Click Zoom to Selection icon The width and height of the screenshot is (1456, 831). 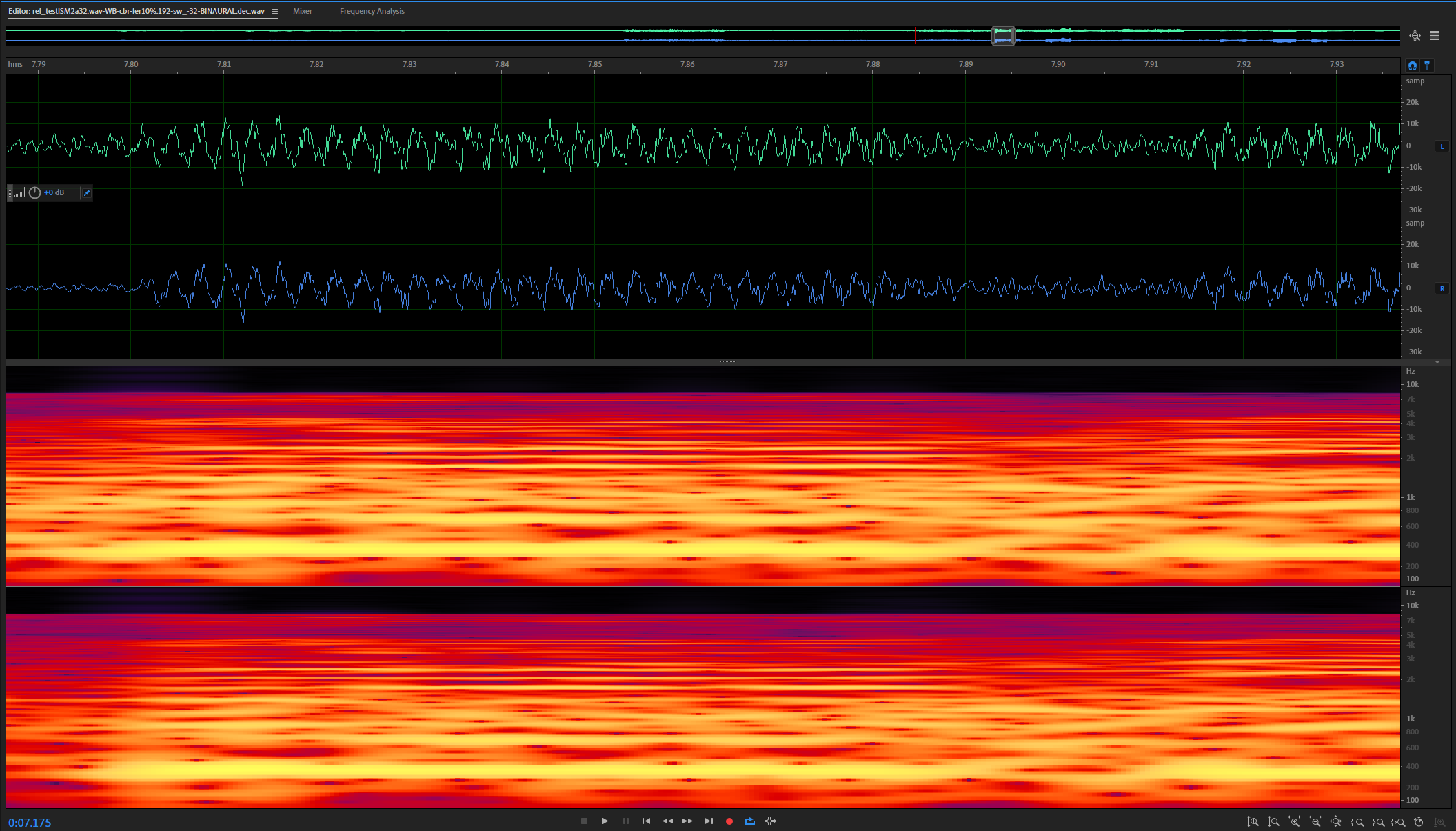coord(1397,821)
